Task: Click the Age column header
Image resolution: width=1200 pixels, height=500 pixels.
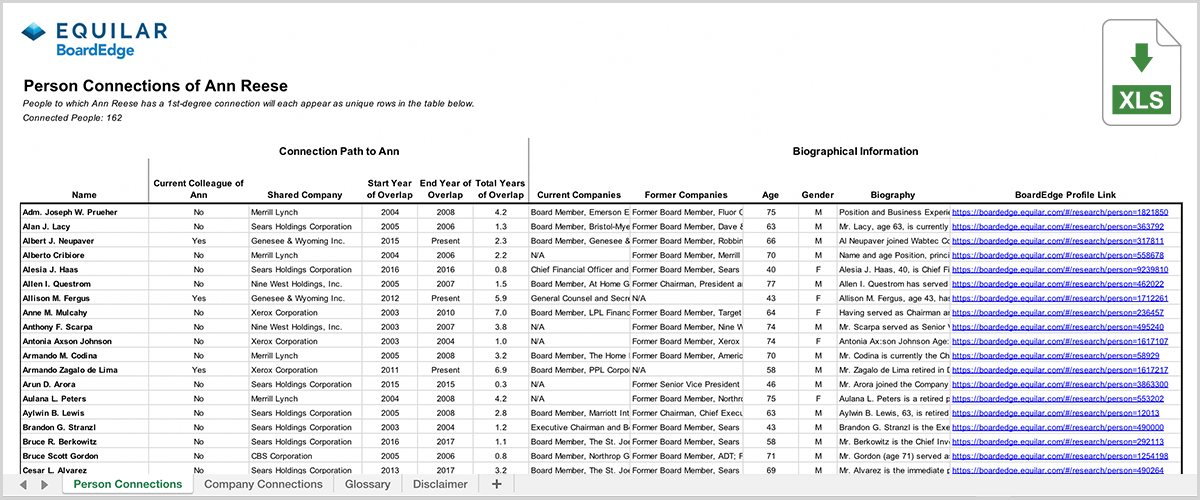Action: pos(770,195)
